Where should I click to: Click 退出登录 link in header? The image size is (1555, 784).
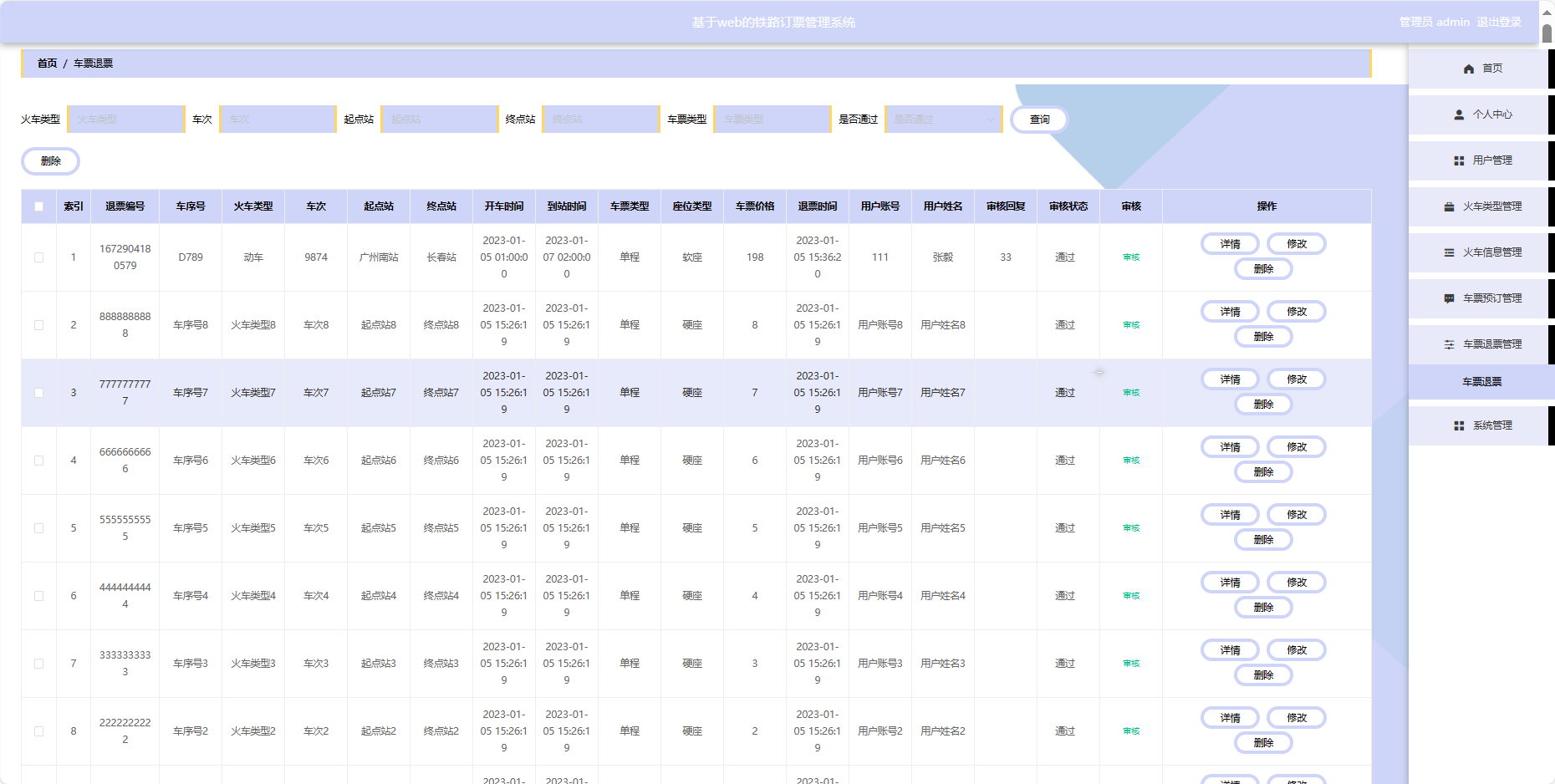pos(1499,23)
